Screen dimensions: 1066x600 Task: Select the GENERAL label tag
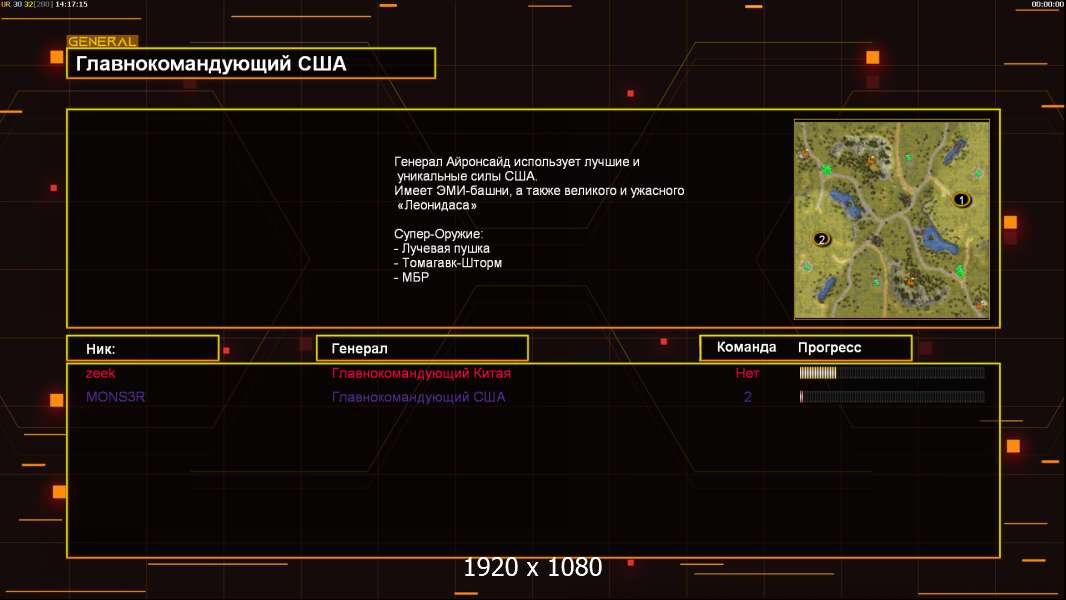pos(102,41)
